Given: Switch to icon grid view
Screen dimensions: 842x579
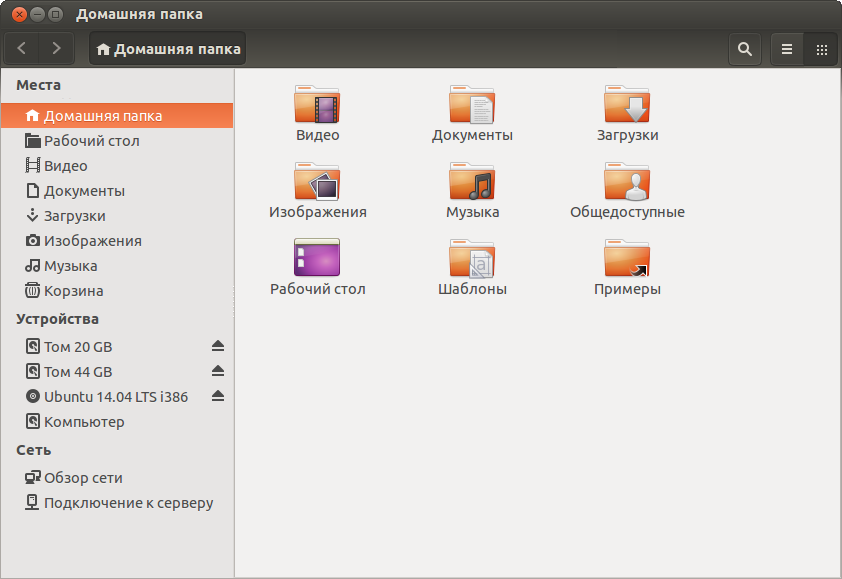Looking at the screenshot, I should click(x=821, y=49).
